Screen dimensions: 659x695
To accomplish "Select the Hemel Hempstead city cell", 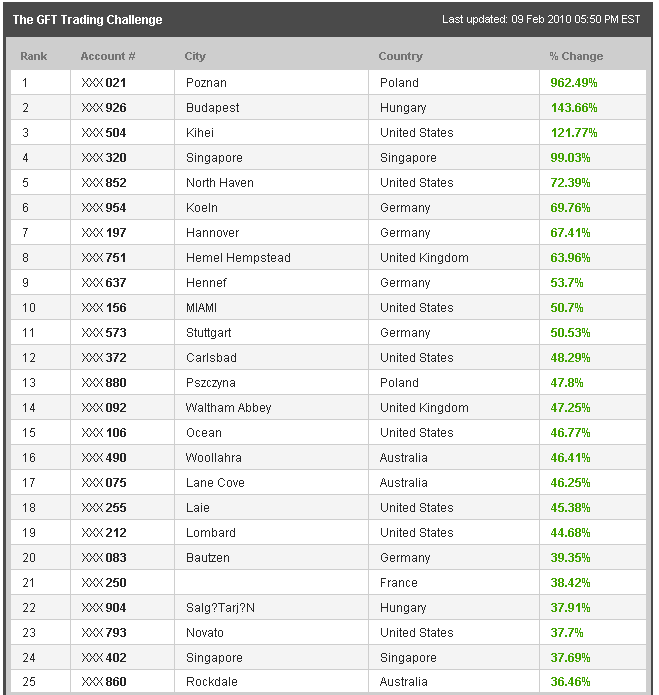I will 238,258.
